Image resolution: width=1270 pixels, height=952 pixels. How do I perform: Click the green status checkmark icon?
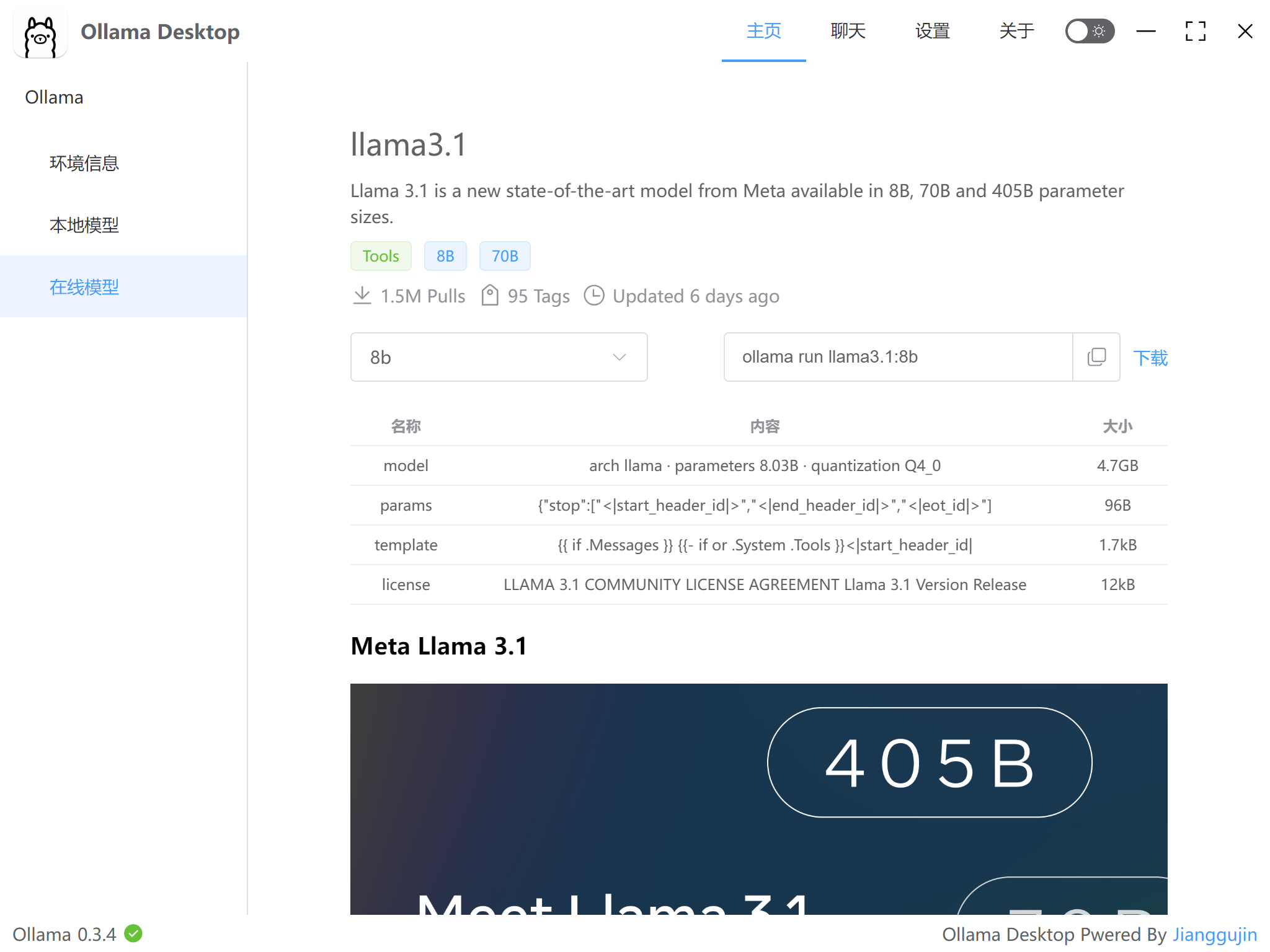click(x=133, y=933)
